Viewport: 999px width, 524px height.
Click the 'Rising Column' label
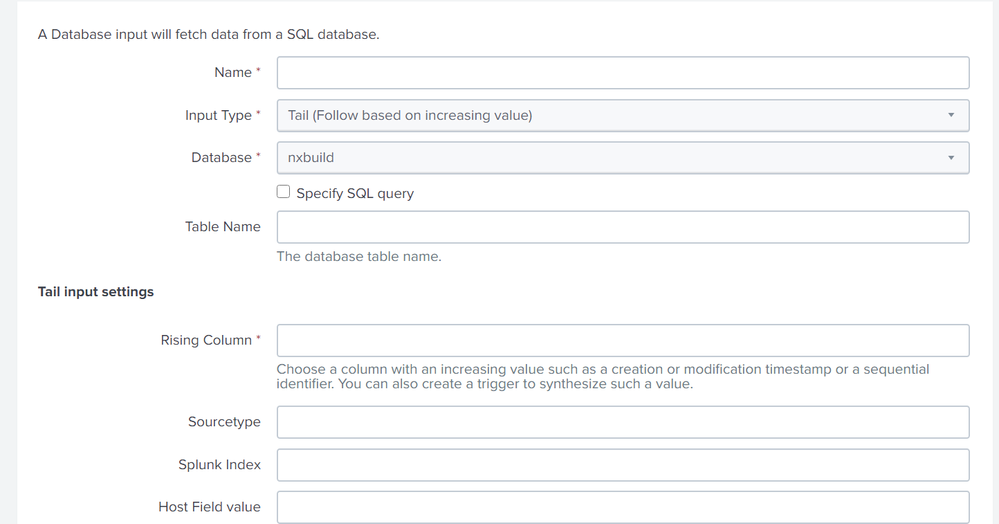pos(206,340)
